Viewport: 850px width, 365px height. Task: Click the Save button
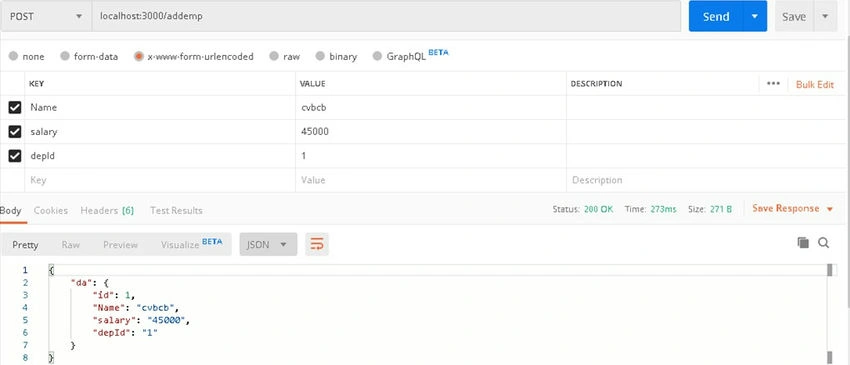point(794,16)
